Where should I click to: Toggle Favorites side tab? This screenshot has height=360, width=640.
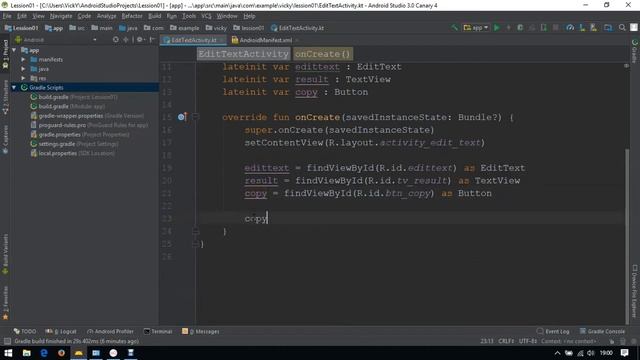coord(5,303)
